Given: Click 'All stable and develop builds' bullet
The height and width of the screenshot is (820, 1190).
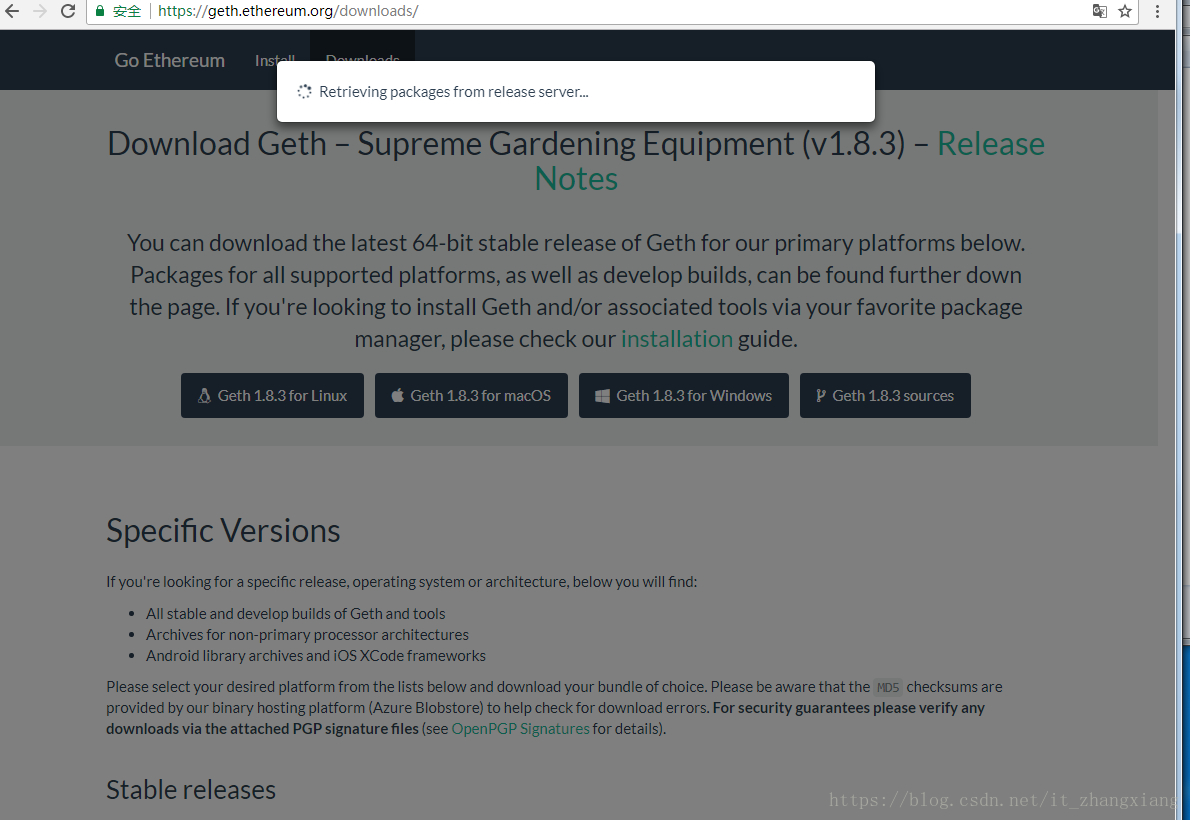Looking at the screenshot, I should click(296, 613).
